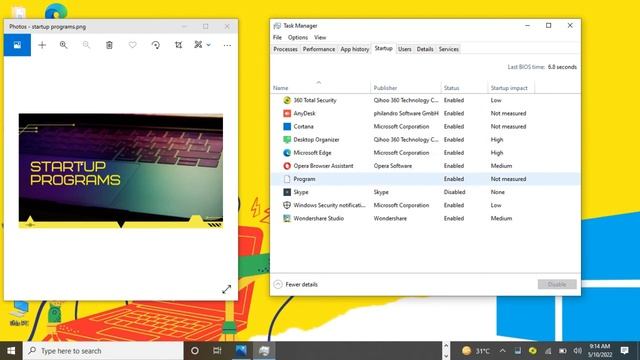Switch to Task Manager on taskbar
640x360 pixels.
264,351
